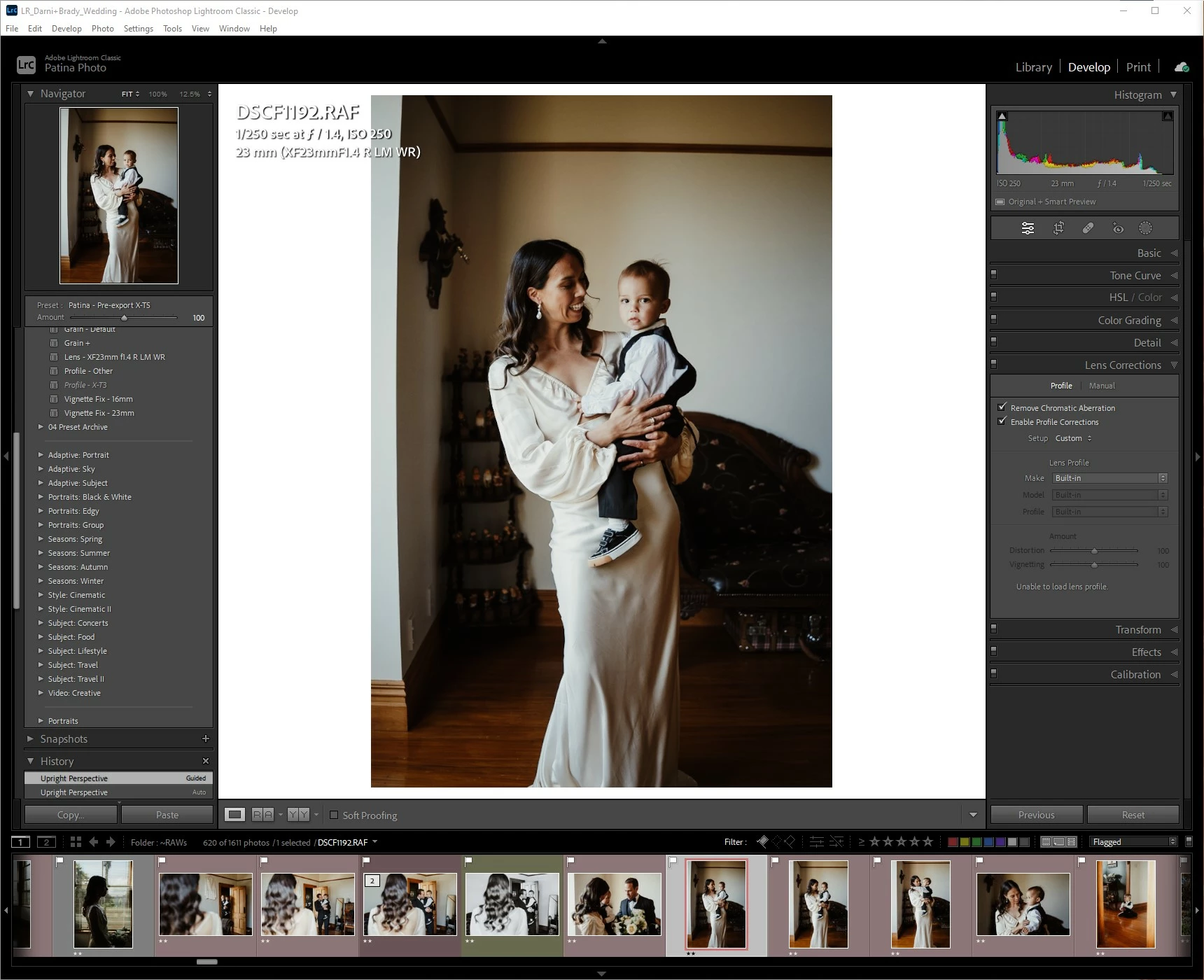Filter by edited photos icon
The width and height of the screenshot is (1204, 980).
tap(816, 841)
